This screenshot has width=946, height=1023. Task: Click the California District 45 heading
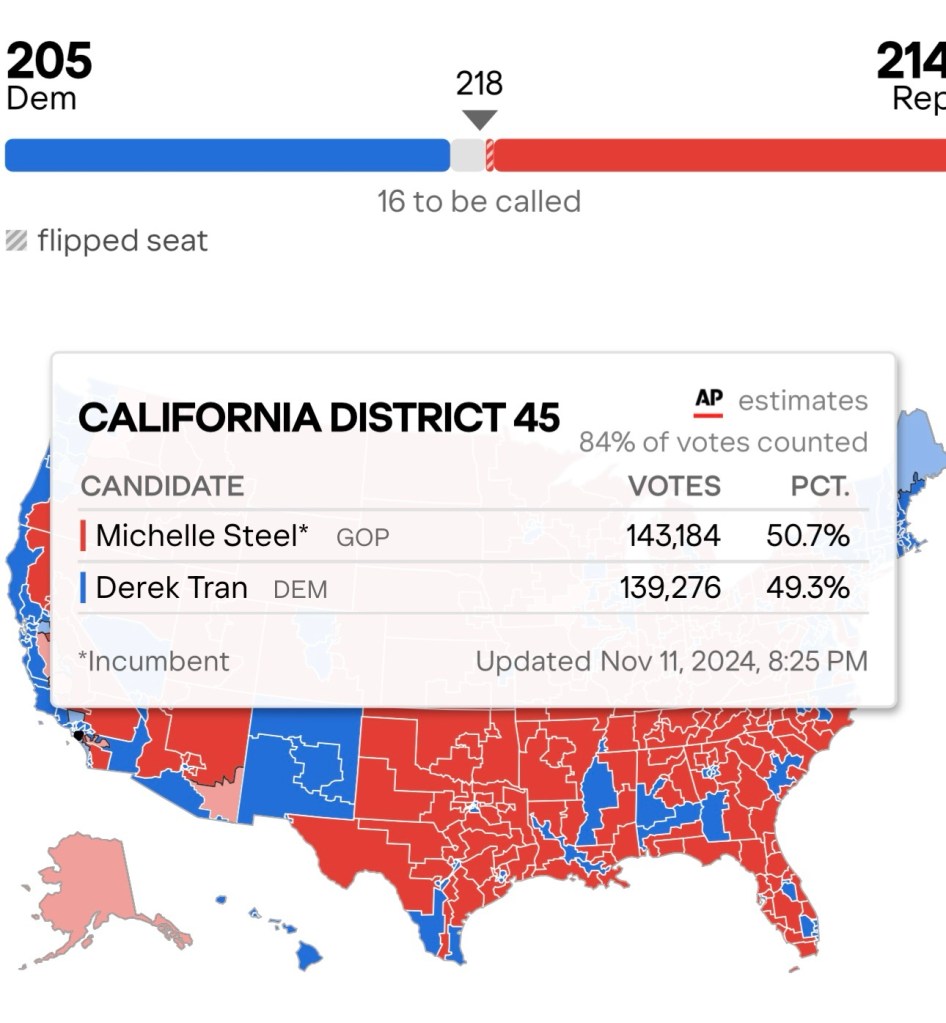point(319,418)
